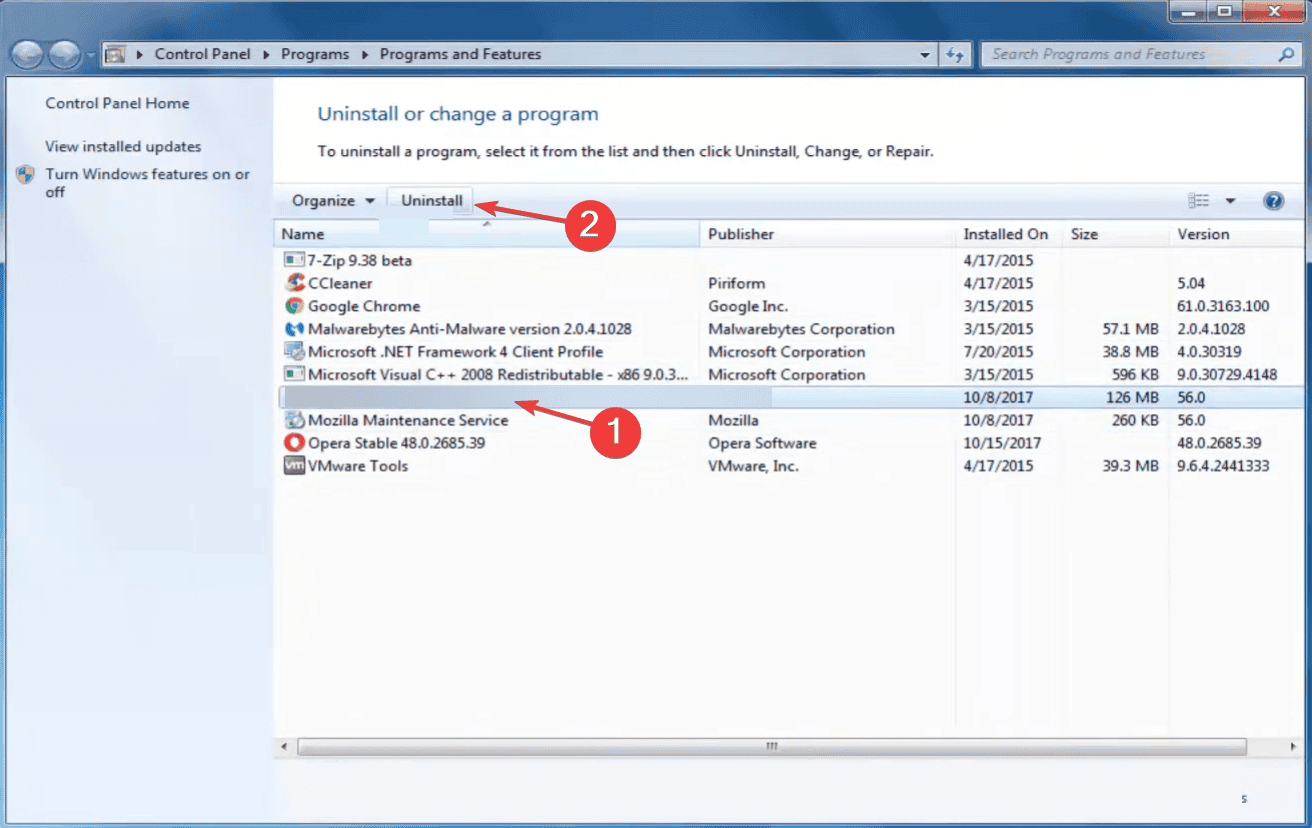Click the .NET Framework 4 Client Profile icon

coord(294,352)
